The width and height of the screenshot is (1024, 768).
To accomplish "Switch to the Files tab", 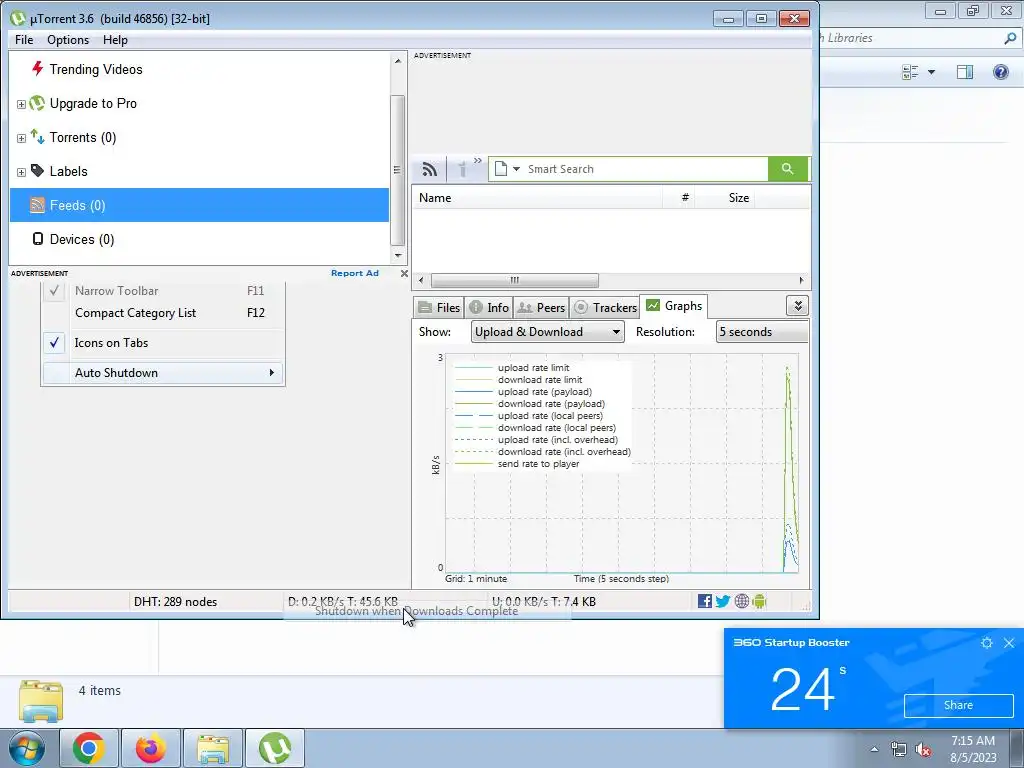I will (x=439, y=308).
